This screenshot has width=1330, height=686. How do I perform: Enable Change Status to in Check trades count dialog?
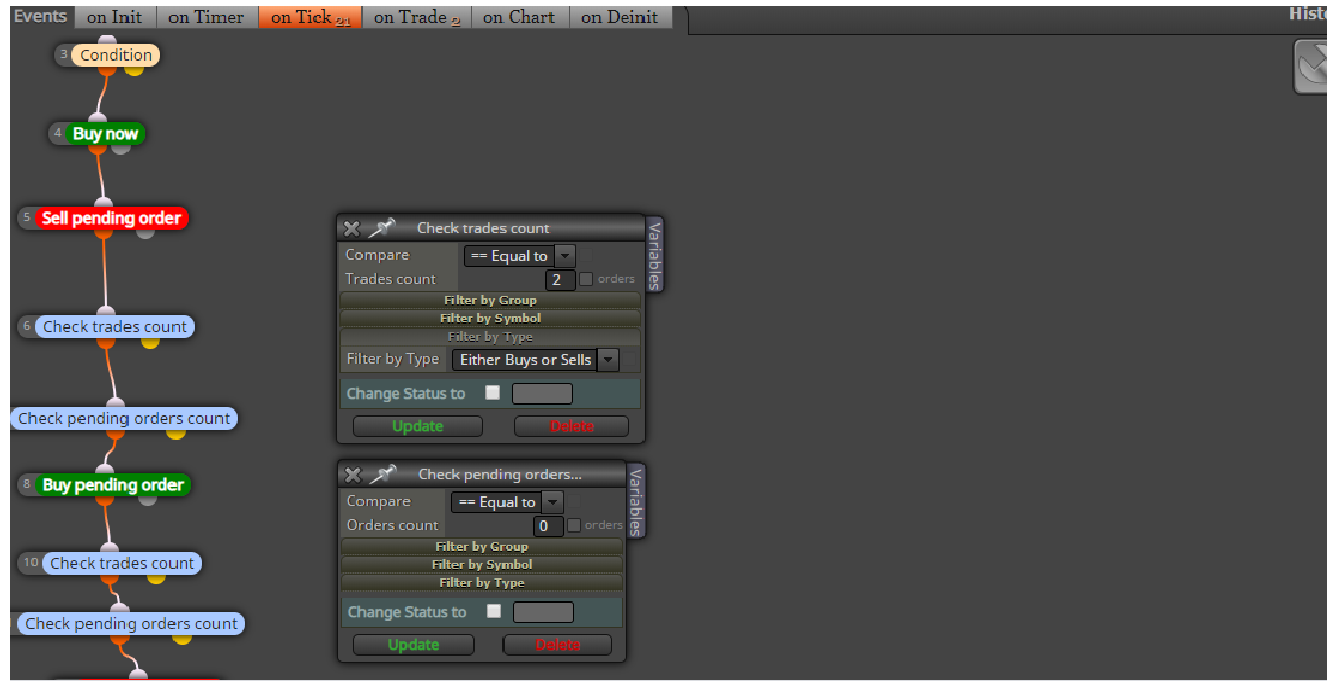pyautogui.click(x=492, y=393)
